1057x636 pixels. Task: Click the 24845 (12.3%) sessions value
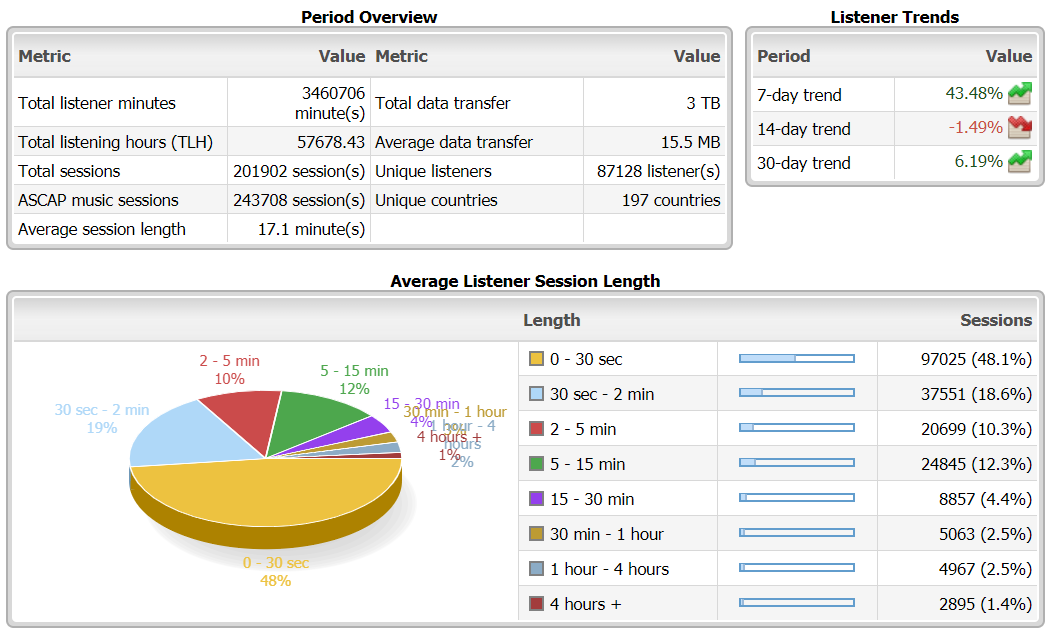point(976,464)
